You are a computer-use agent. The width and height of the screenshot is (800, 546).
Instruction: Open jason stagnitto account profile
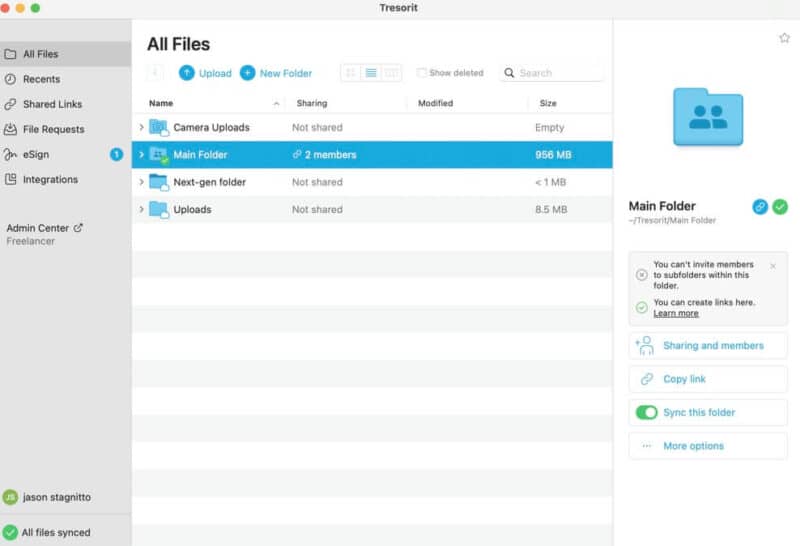pyautogui.click(x=47, y=497)
